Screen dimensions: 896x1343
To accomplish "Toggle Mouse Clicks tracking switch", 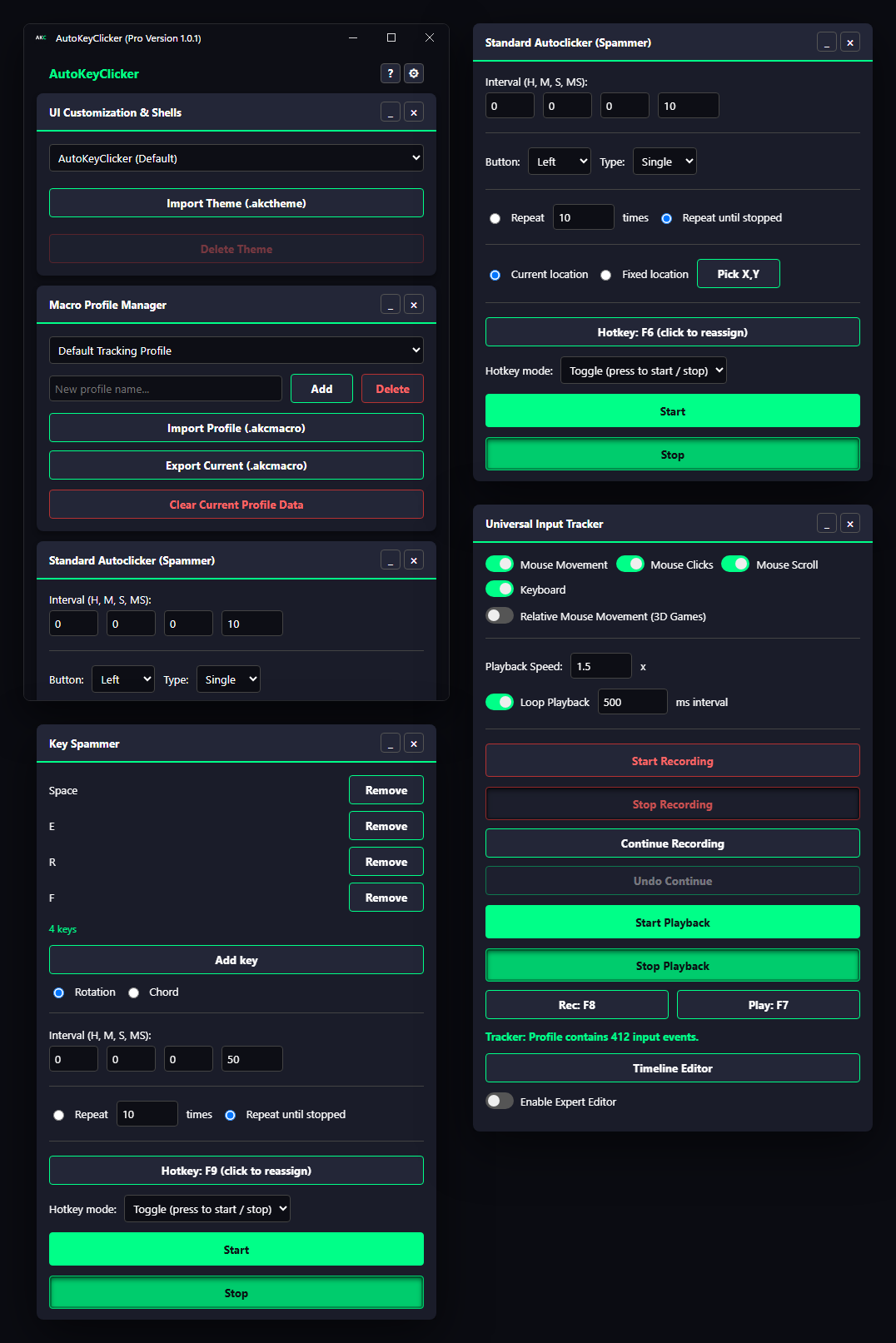I will (630, 564).
